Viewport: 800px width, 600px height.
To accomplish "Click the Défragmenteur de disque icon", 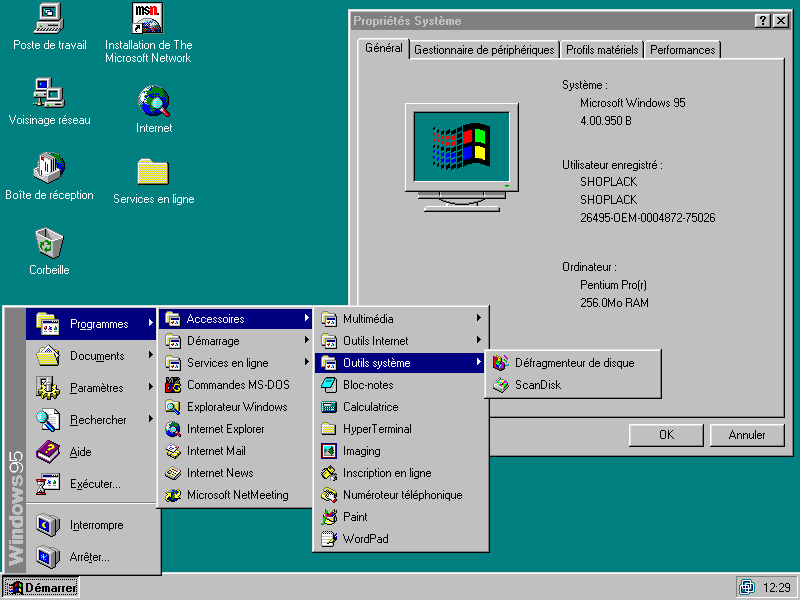I will pos(501,363).
